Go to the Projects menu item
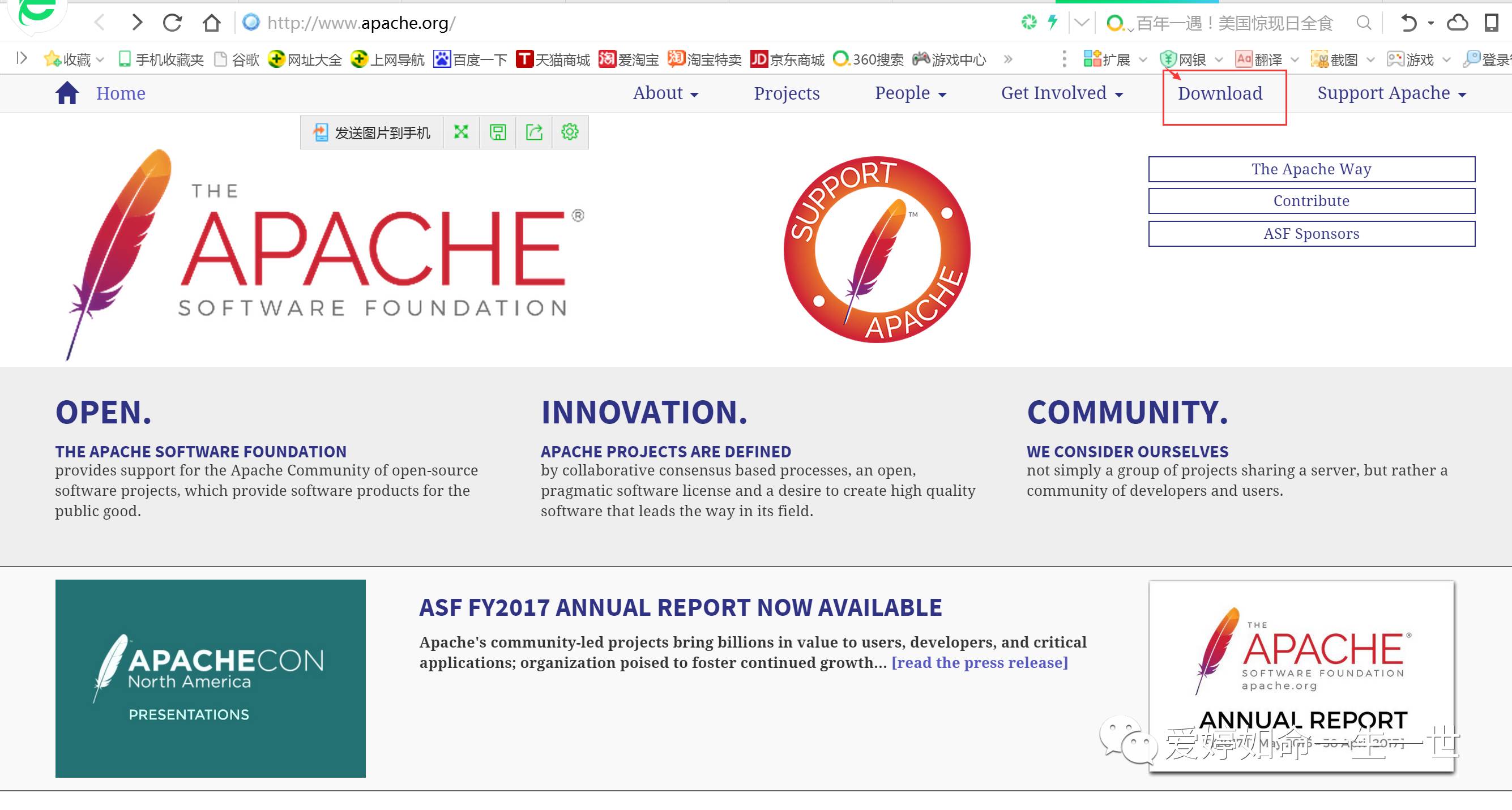1512x810 pixels. 787,93
